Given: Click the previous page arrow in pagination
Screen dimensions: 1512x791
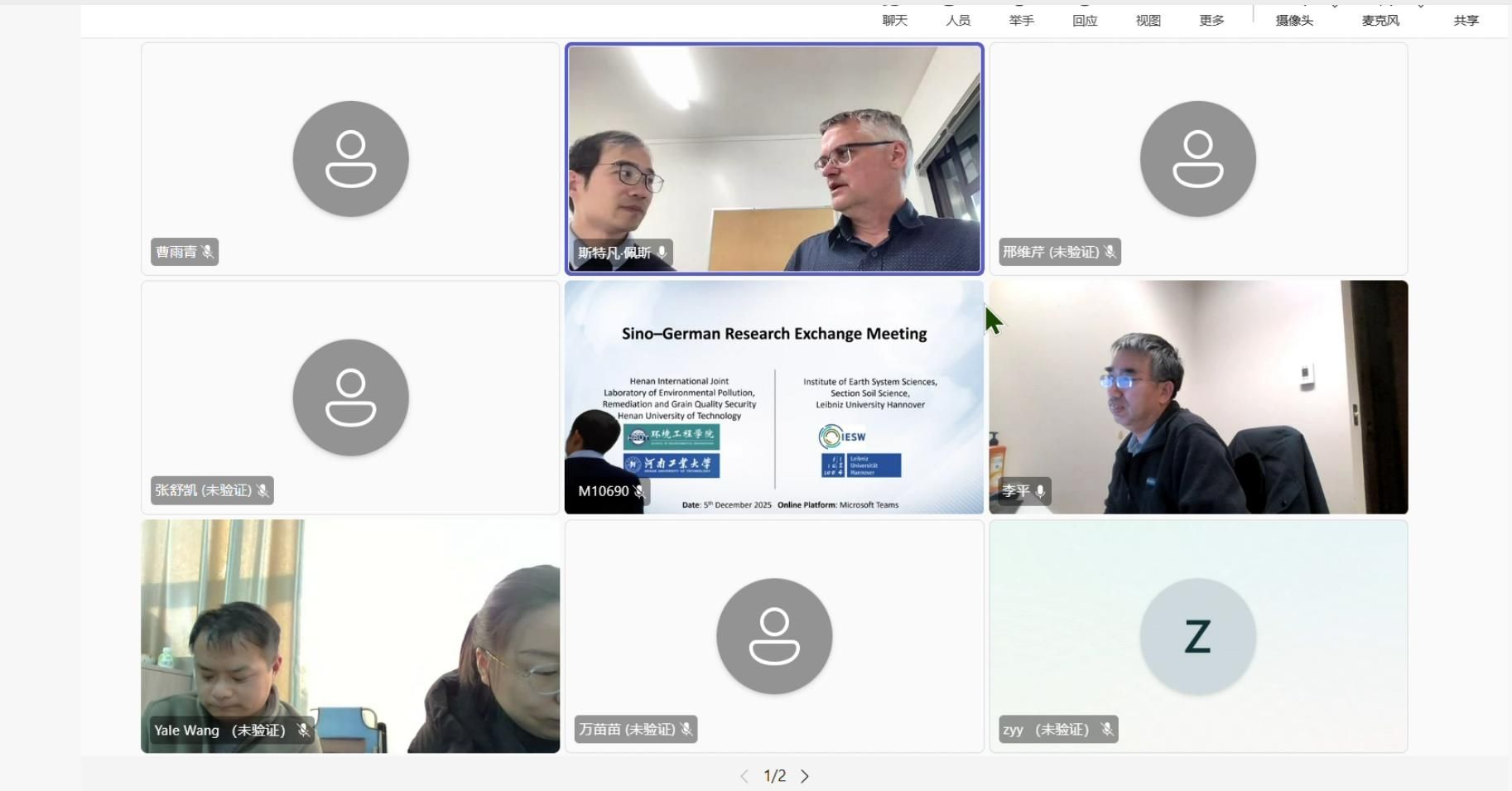Looking at the screenshot, I should pos(744,776).
